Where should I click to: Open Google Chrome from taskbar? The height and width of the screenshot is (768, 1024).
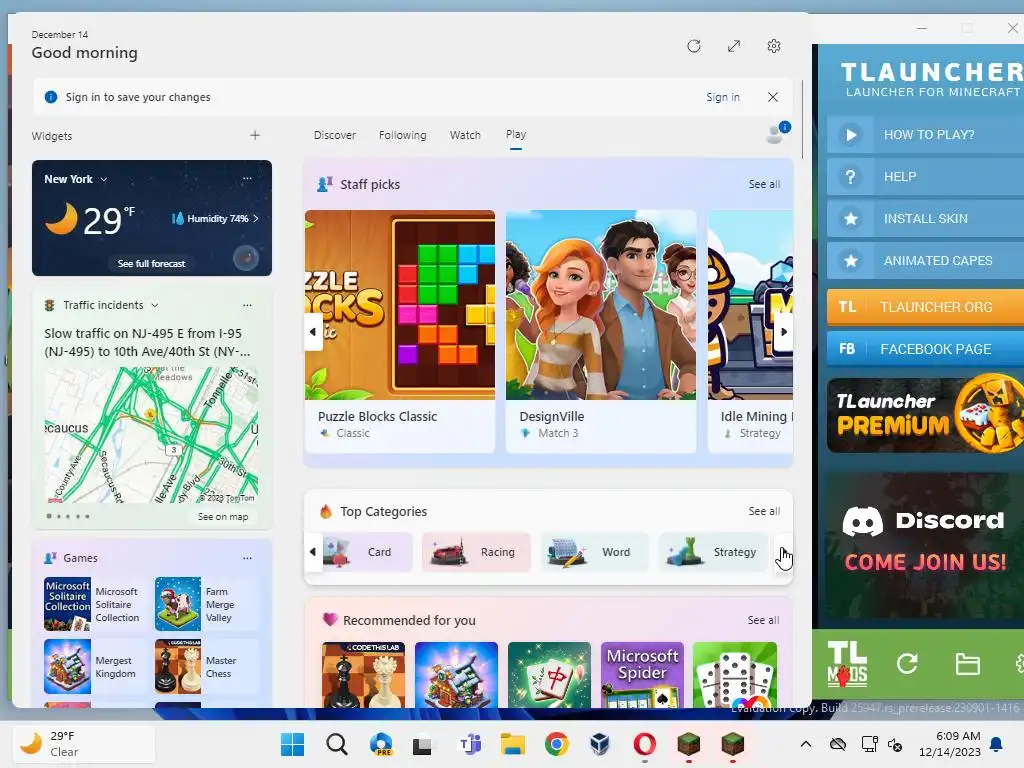tap(556, 744)
